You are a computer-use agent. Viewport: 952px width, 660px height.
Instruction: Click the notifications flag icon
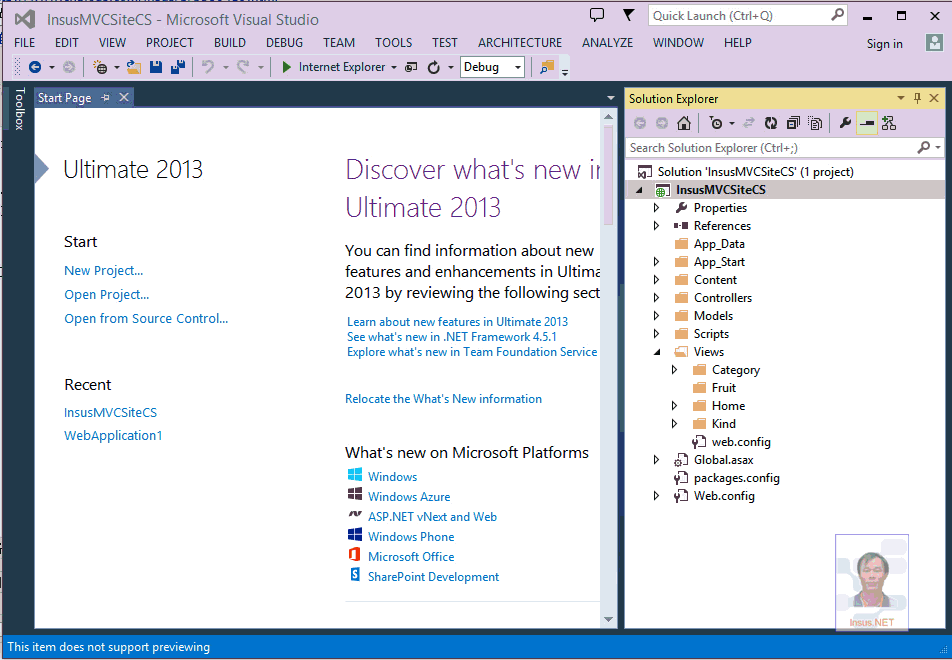(628, 15)
